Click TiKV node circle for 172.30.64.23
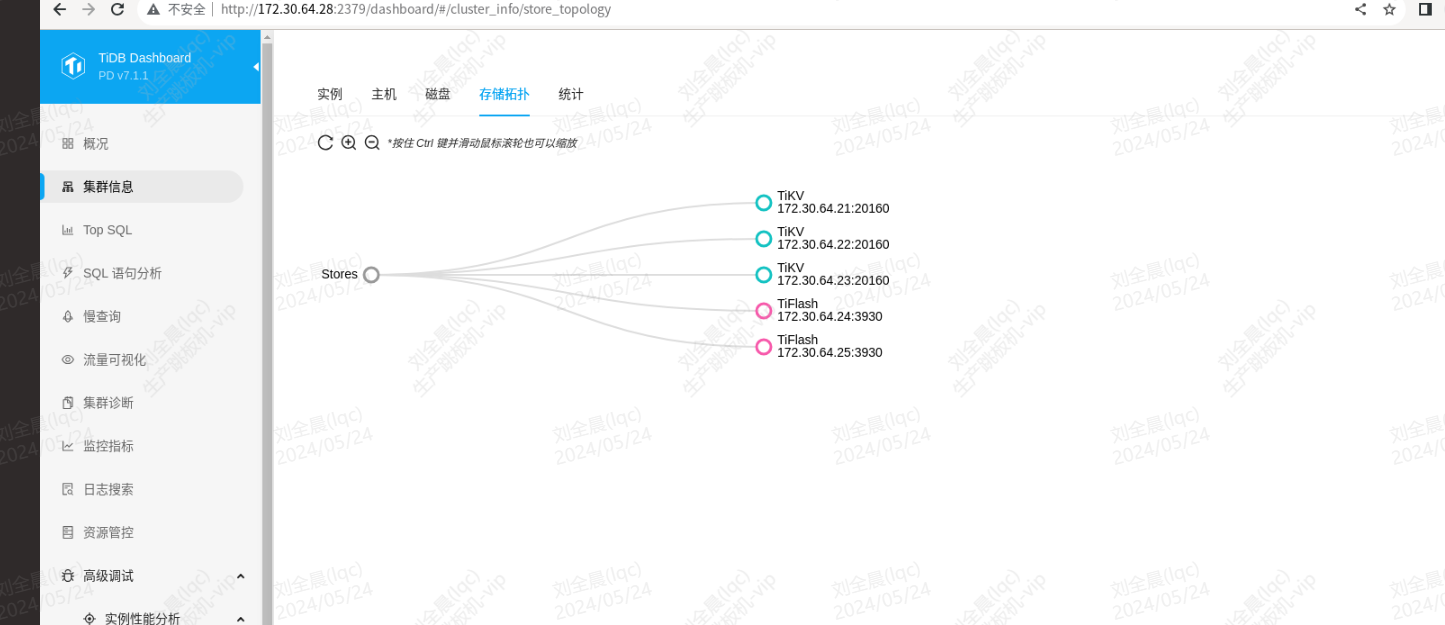This screenshot has height=625, width=1445. 764,275
